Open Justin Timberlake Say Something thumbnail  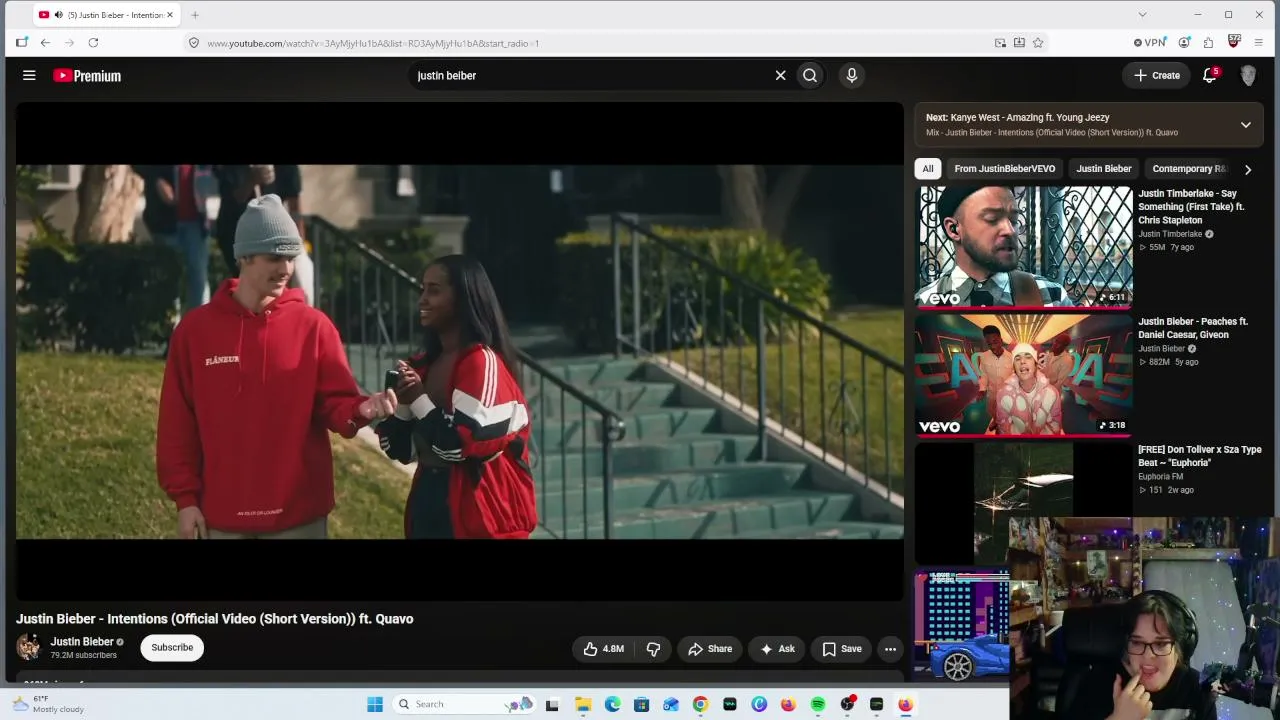point(1024,246)
